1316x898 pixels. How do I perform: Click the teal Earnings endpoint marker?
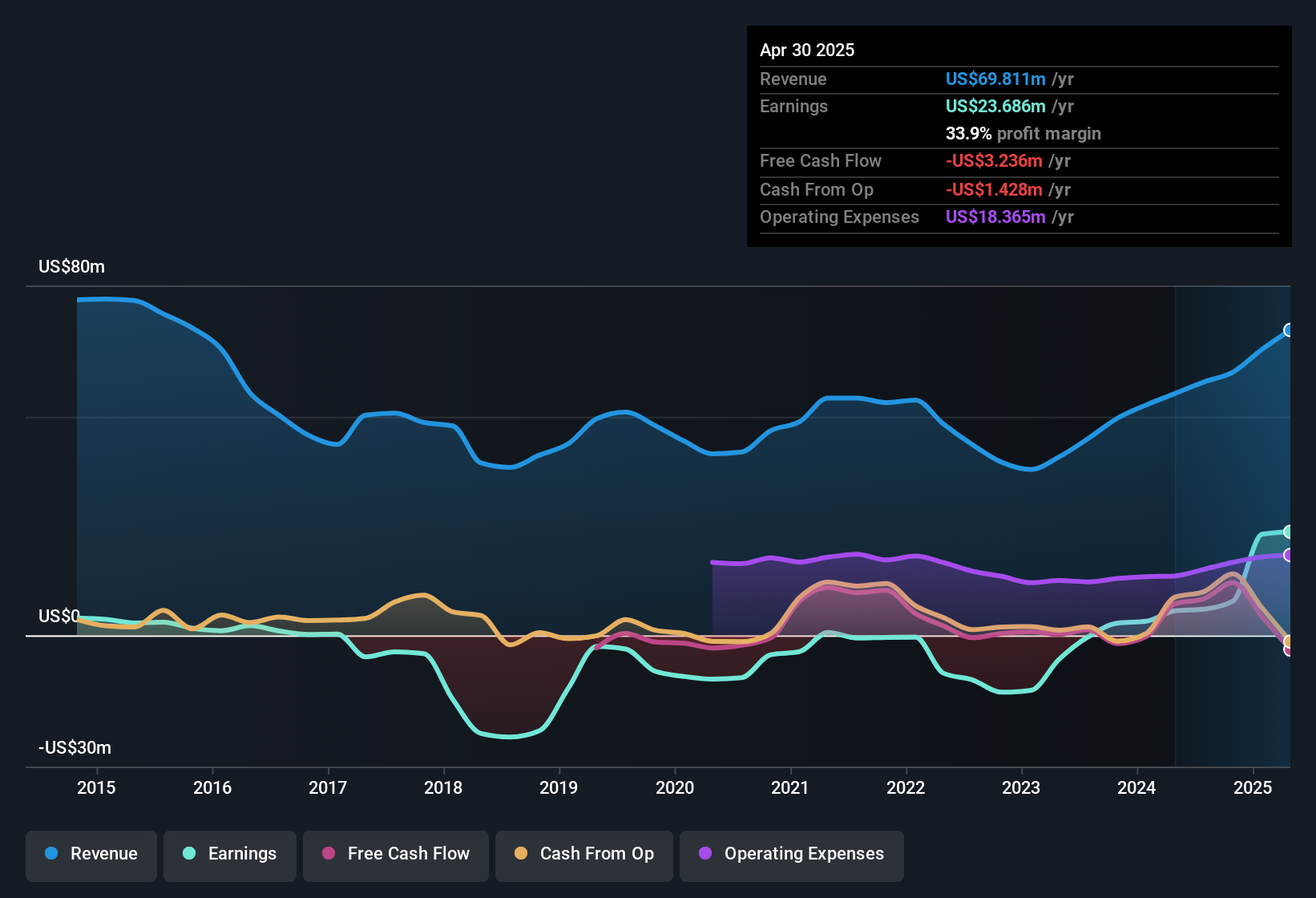pos(1289,532)
